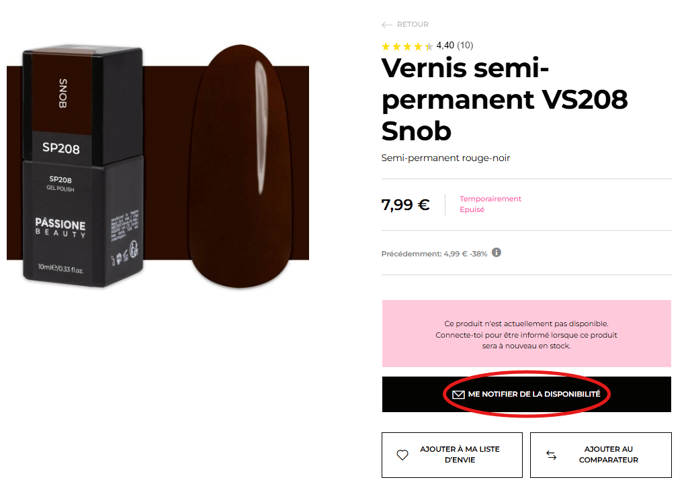The height and width of the screenshot is (490, 688).
Task: Click the PASSIONE BEAUTY logo on the bottle
Action: 61,228
